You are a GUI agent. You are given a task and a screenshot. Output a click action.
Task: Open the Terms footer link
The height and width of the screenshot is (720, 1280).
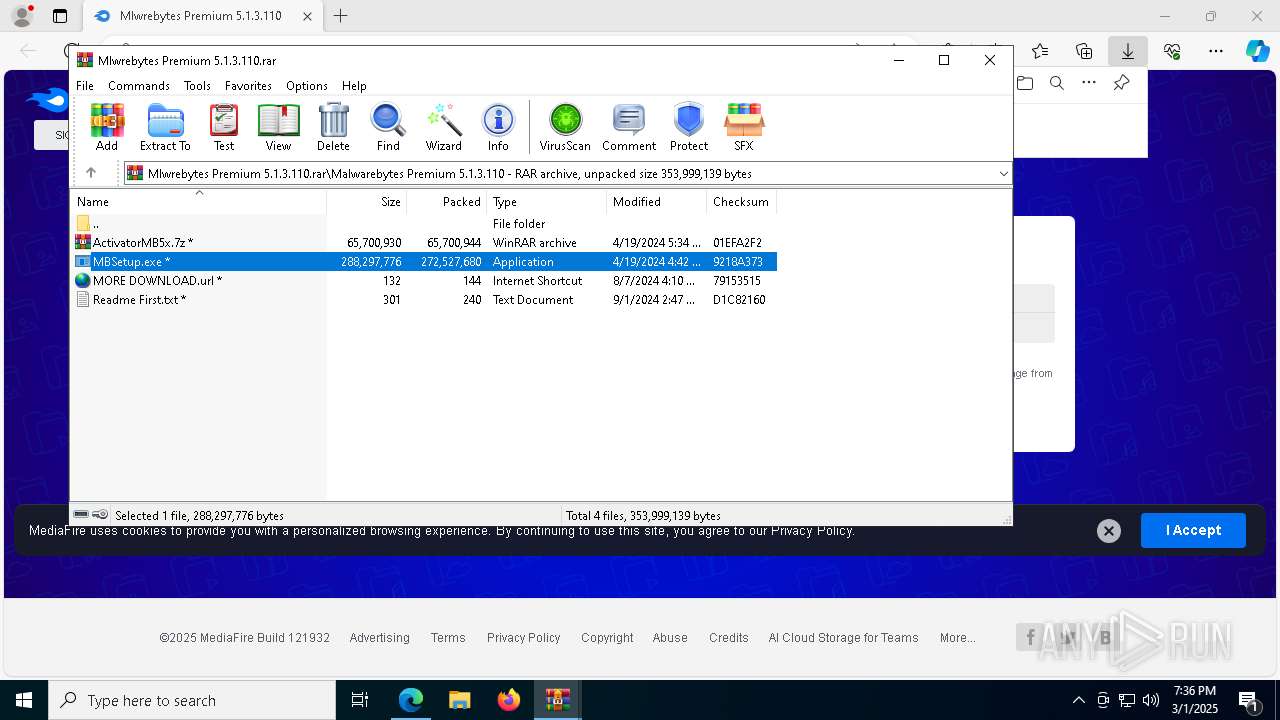[x=448, y=638]
